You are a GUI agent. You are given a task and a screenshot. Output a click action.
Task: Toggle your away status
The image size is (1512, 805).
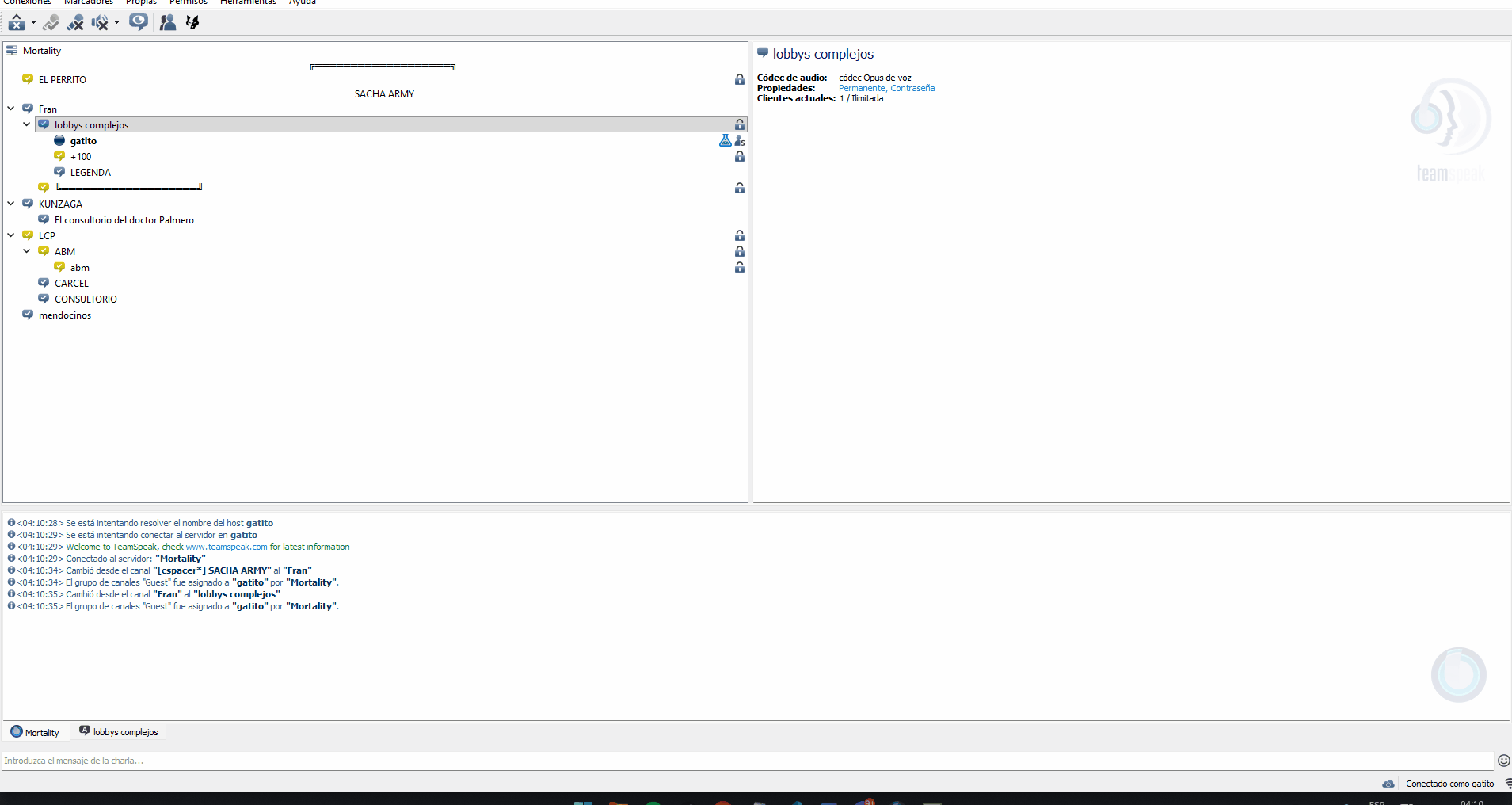pos(51,21)
